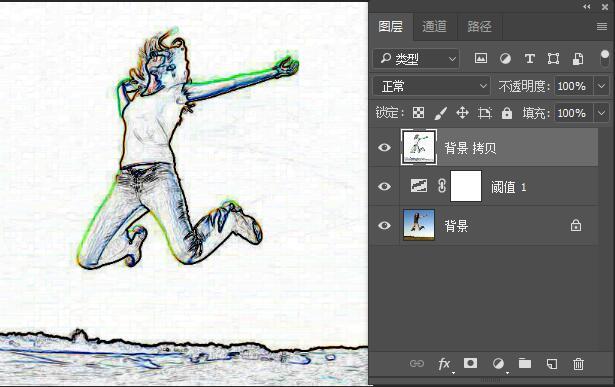Lock layer position move icon

point(462,113)
